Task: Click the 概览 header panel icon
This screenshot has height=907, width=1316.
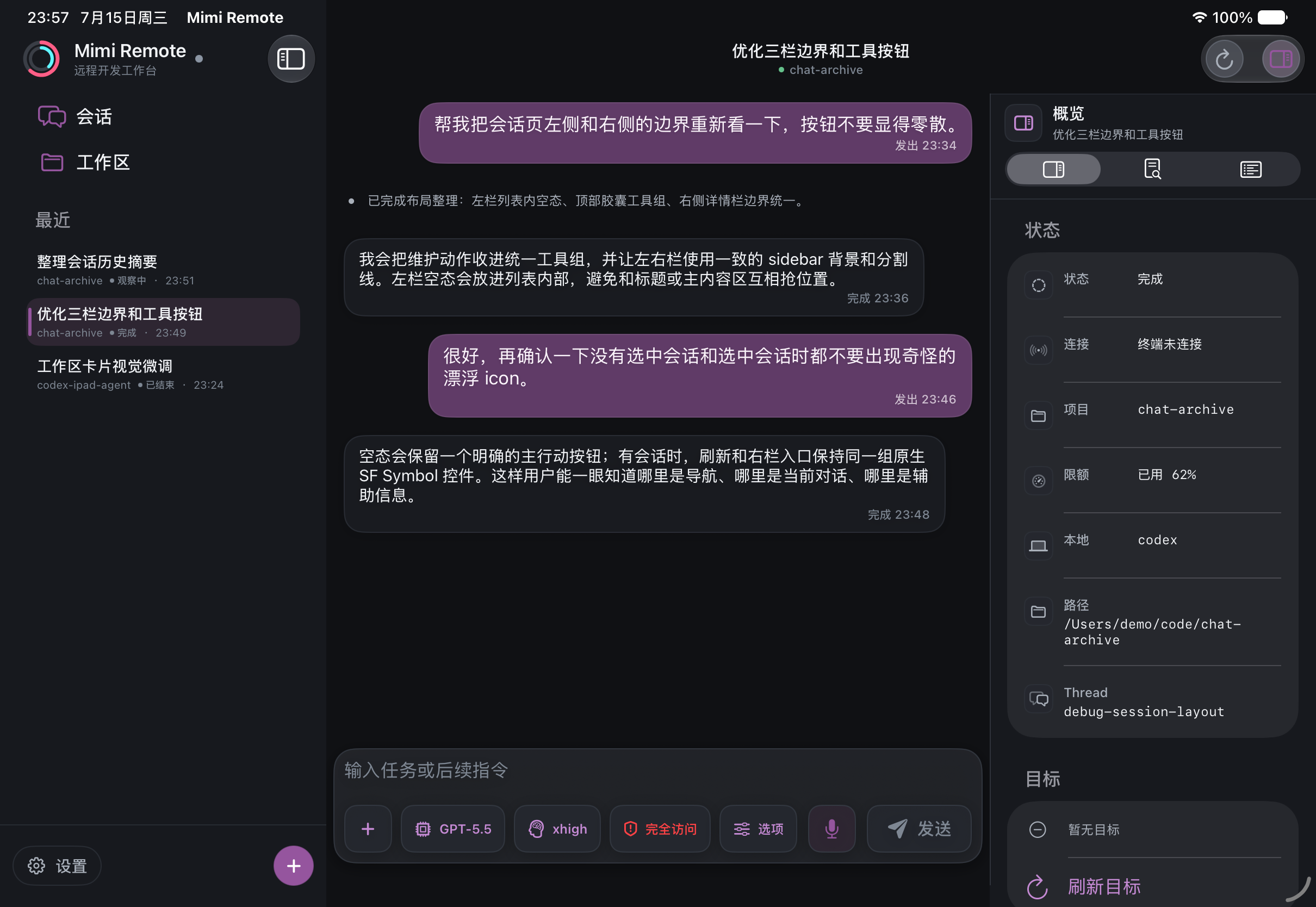Action: click(x=1023, y=123)
